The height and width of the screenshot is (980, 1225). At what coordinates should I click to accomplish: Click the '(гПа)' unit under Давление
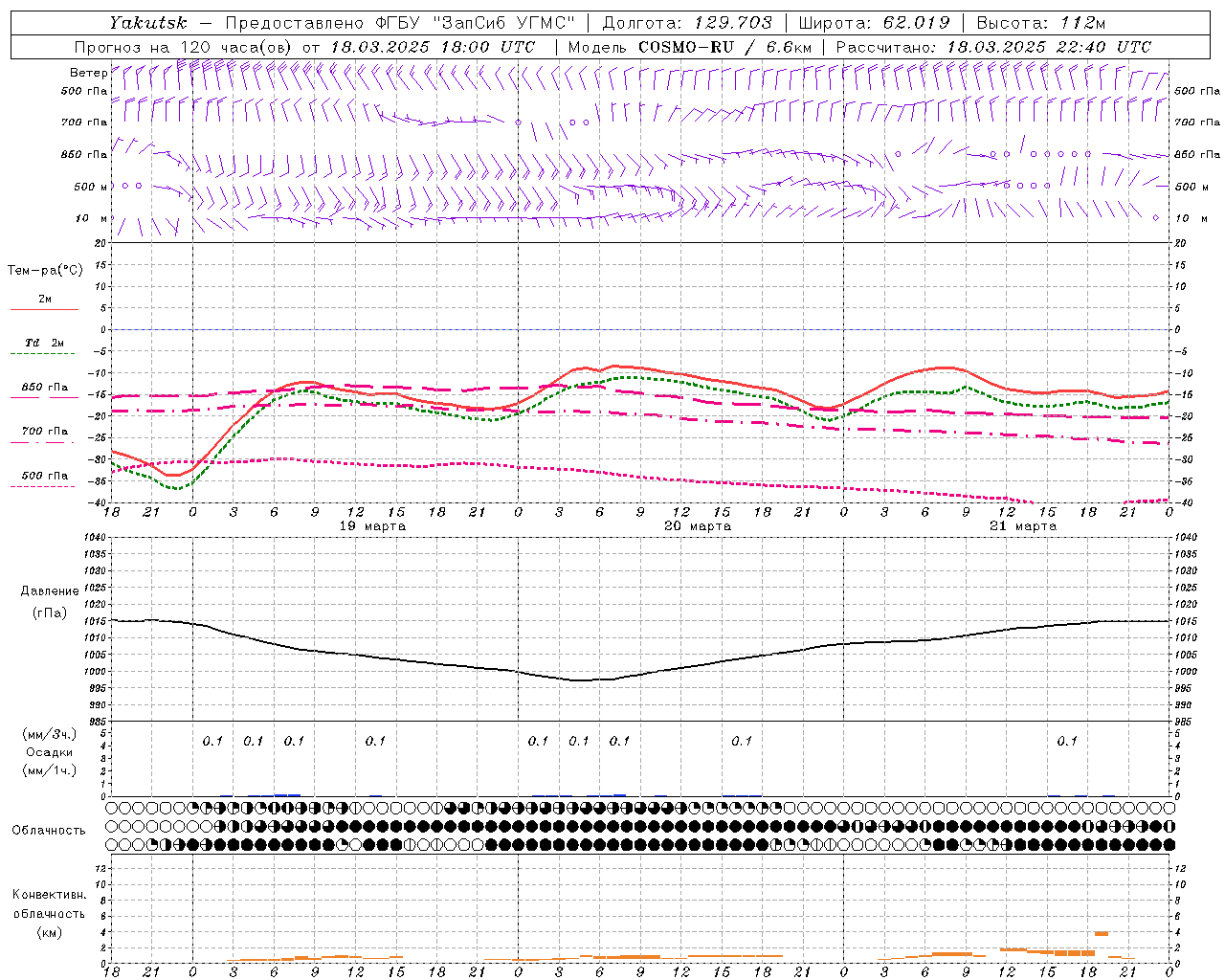click(x=50, y=613)
